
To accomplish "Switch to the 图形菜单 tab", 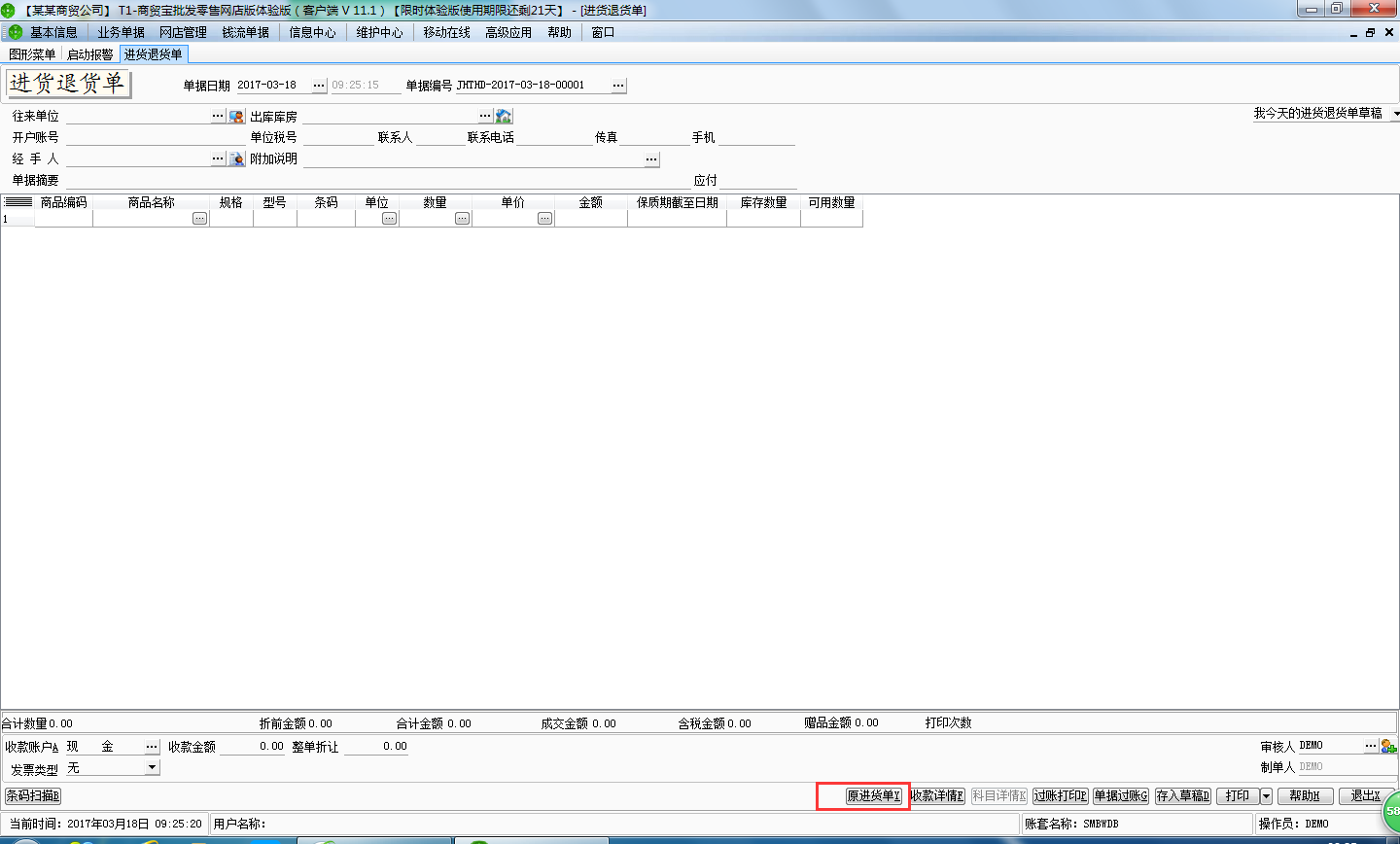I will tap(31, 54).
